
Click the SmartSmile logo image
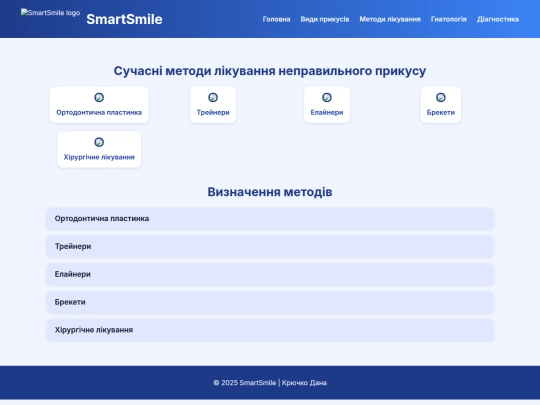[x=51, y=13]
